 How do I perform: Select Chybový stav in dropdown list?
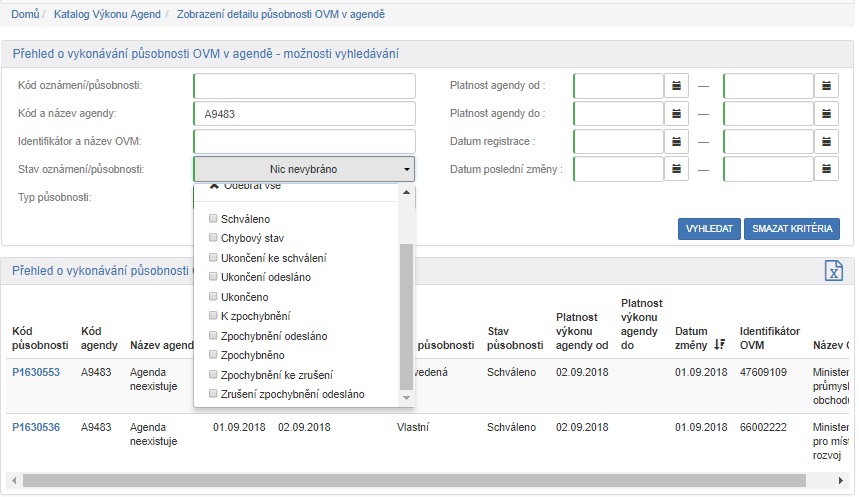pos(212,238)
